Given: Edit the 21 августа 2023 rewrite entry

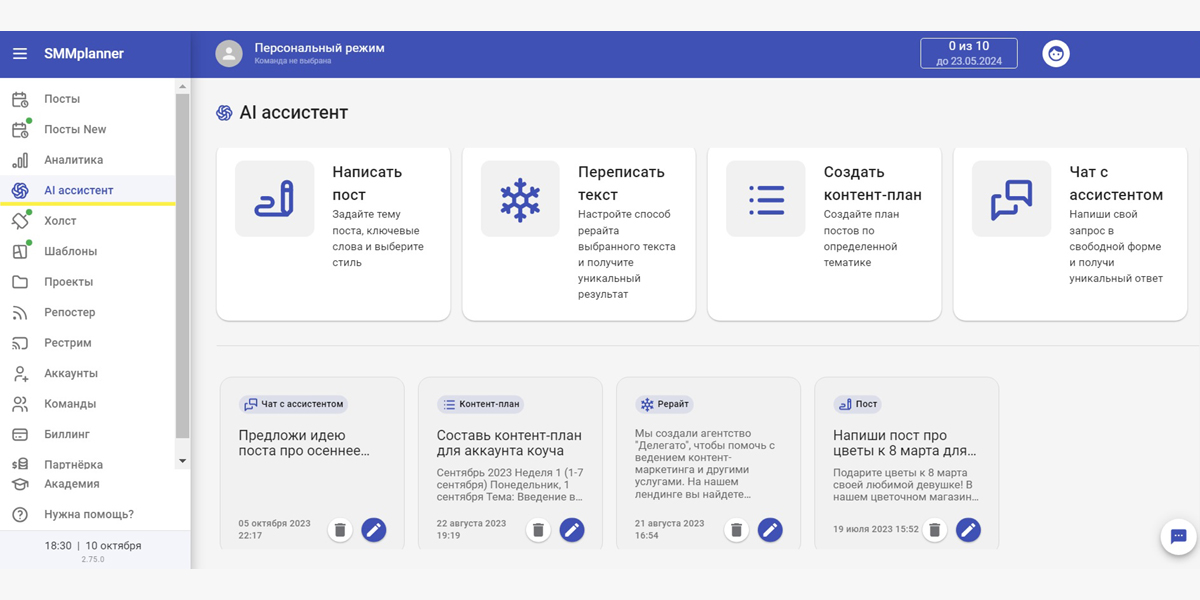Looking at the screenshot, I should tap(770, 530).
